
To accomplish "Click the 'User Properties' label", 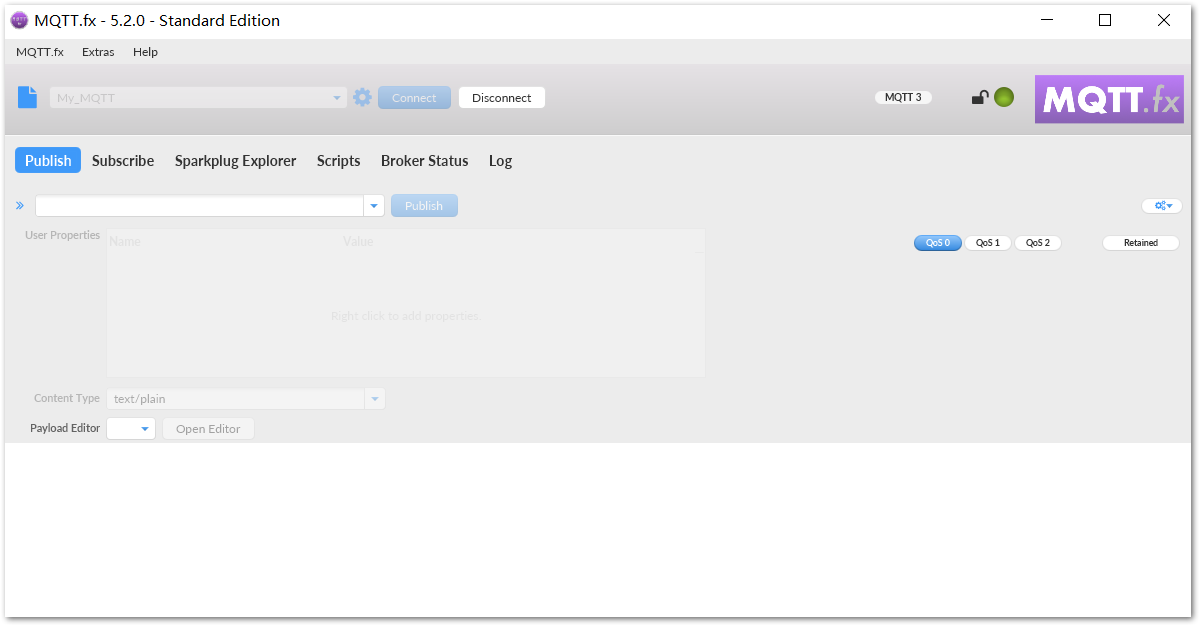I will pos(63,235).
